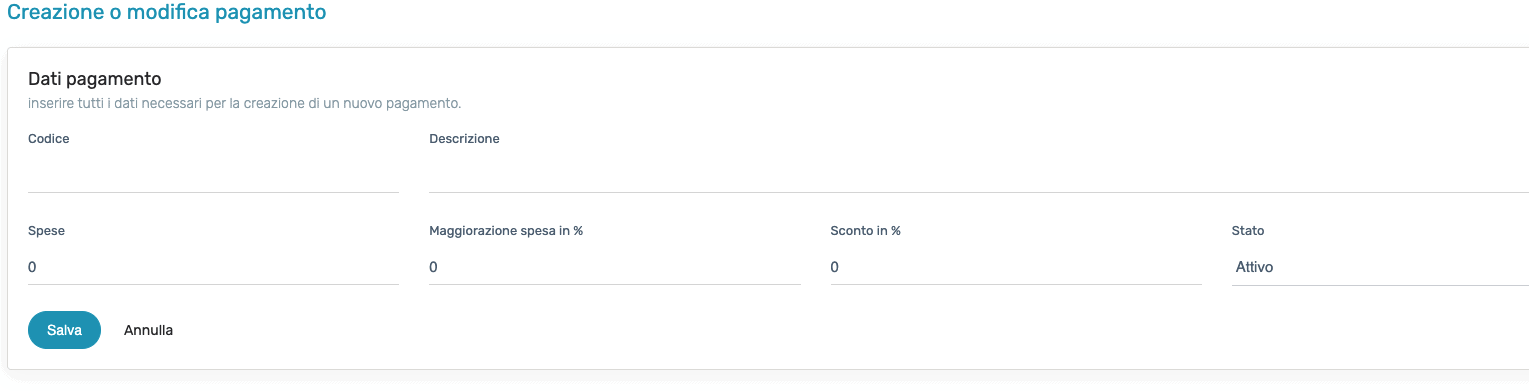The height and width of the screenshot is (391, 1529).
Task: Click the Stato field label
Action: click(1248, 231)
